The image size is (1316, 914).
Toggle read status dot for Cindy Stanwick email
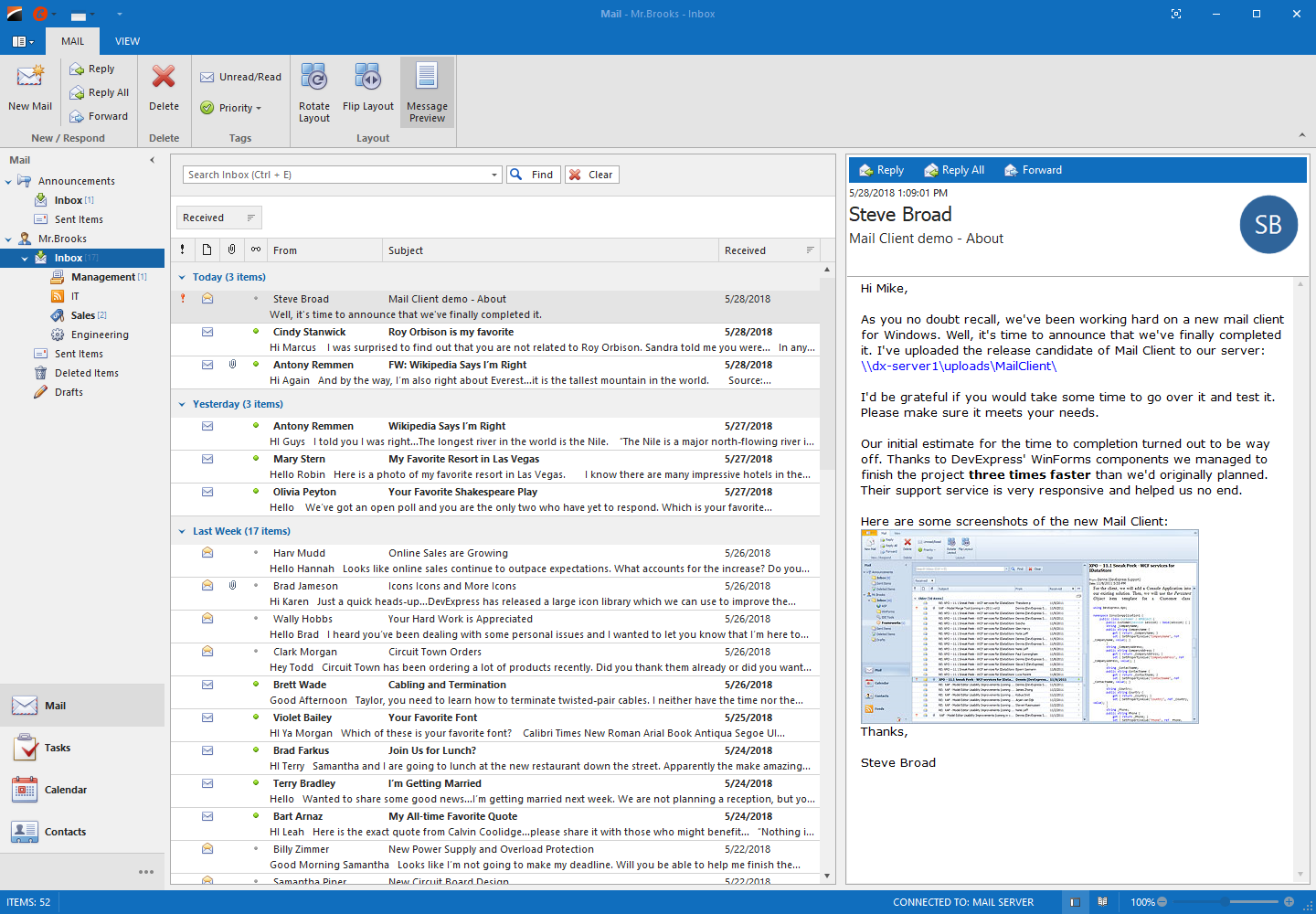(x=256, y=332)
